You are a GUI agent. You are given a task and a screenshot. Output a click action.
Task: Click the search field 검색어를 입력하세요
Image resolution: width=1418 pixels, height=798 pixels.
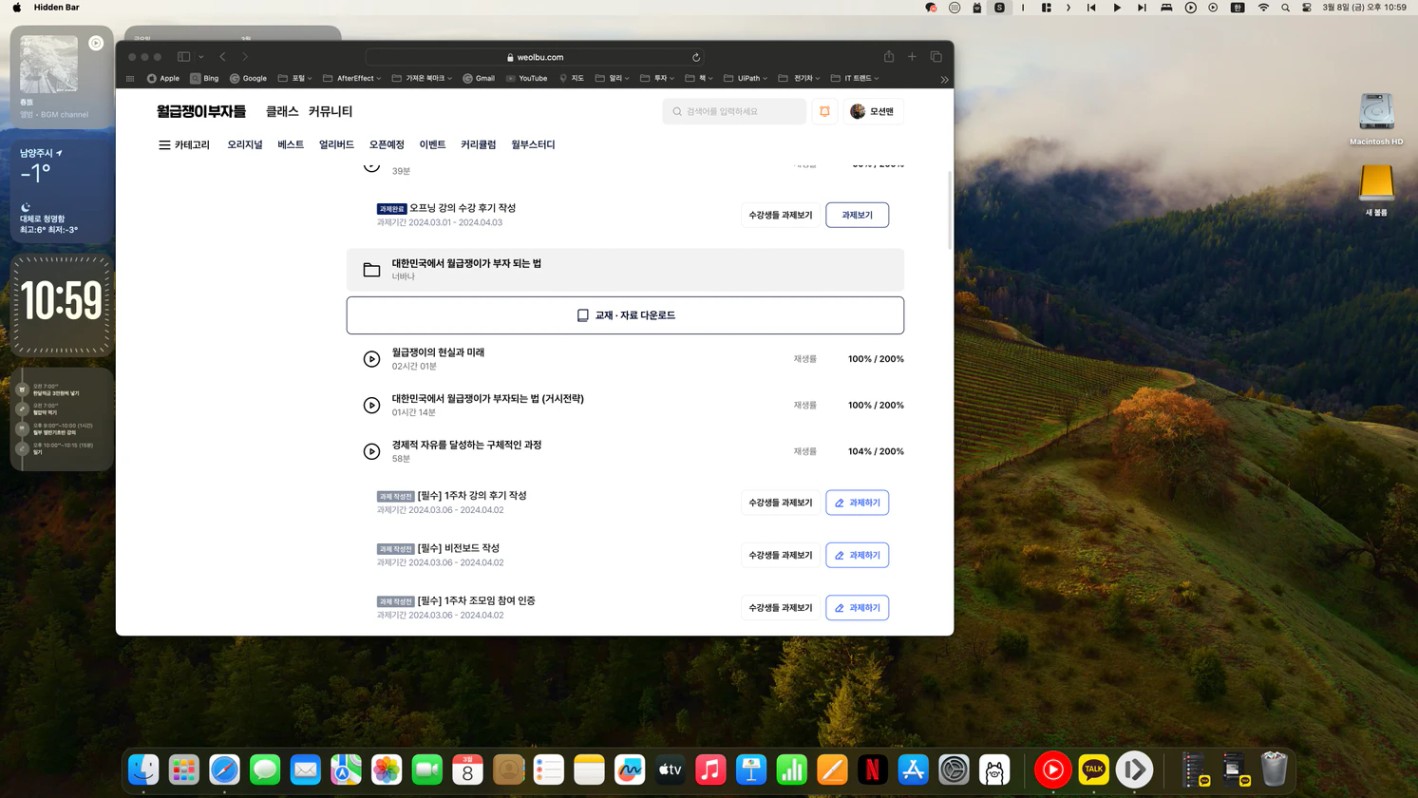click(x=734, y=112)
